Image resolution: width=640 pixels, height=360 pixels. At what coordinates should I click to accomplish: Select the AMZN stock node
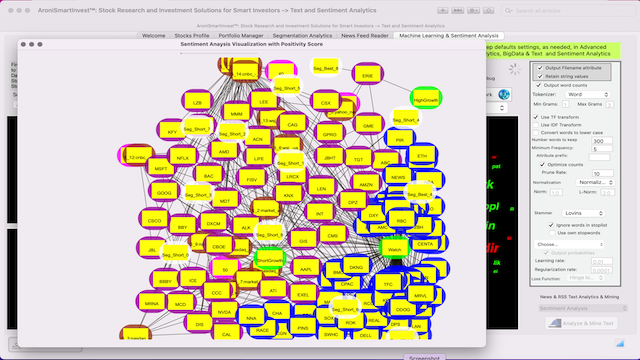click(x=366, y=184)
